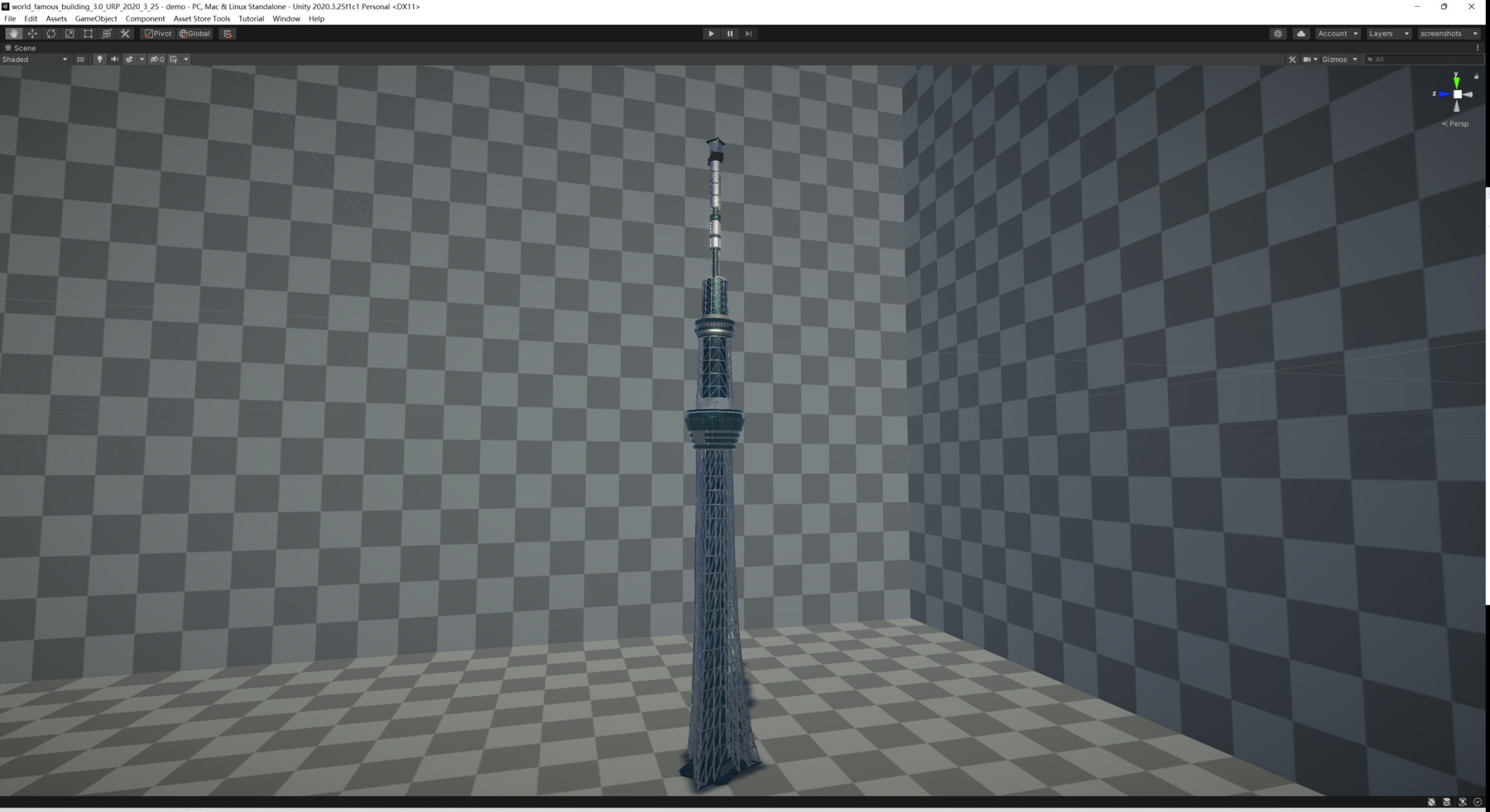Open Unity Collaborate/Plastic services icon

pyautogui.click(x=1278, y=34)
